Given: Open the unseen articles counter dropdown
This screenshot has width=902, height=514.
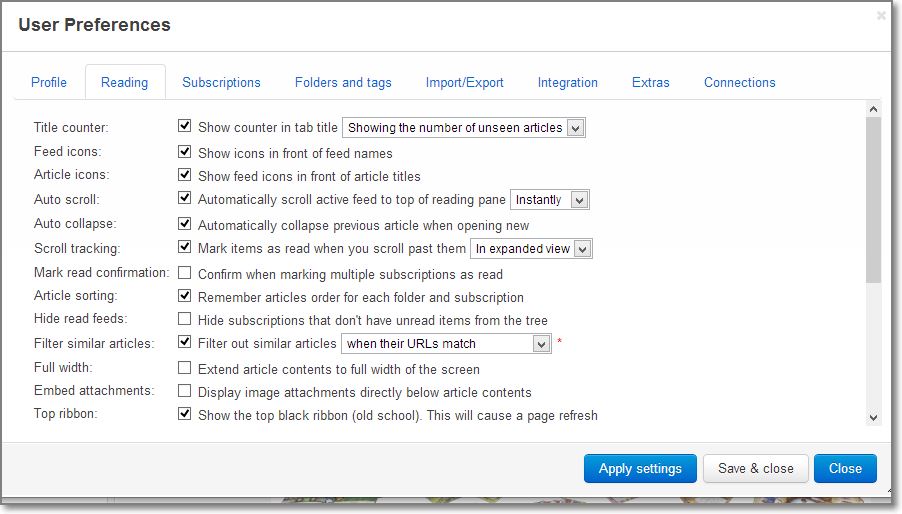Looking at the screenshot, I should point(464,128).
